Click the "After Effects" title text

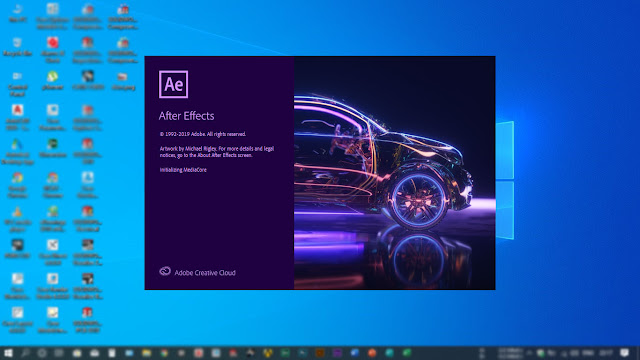click(x=187, y=116)
